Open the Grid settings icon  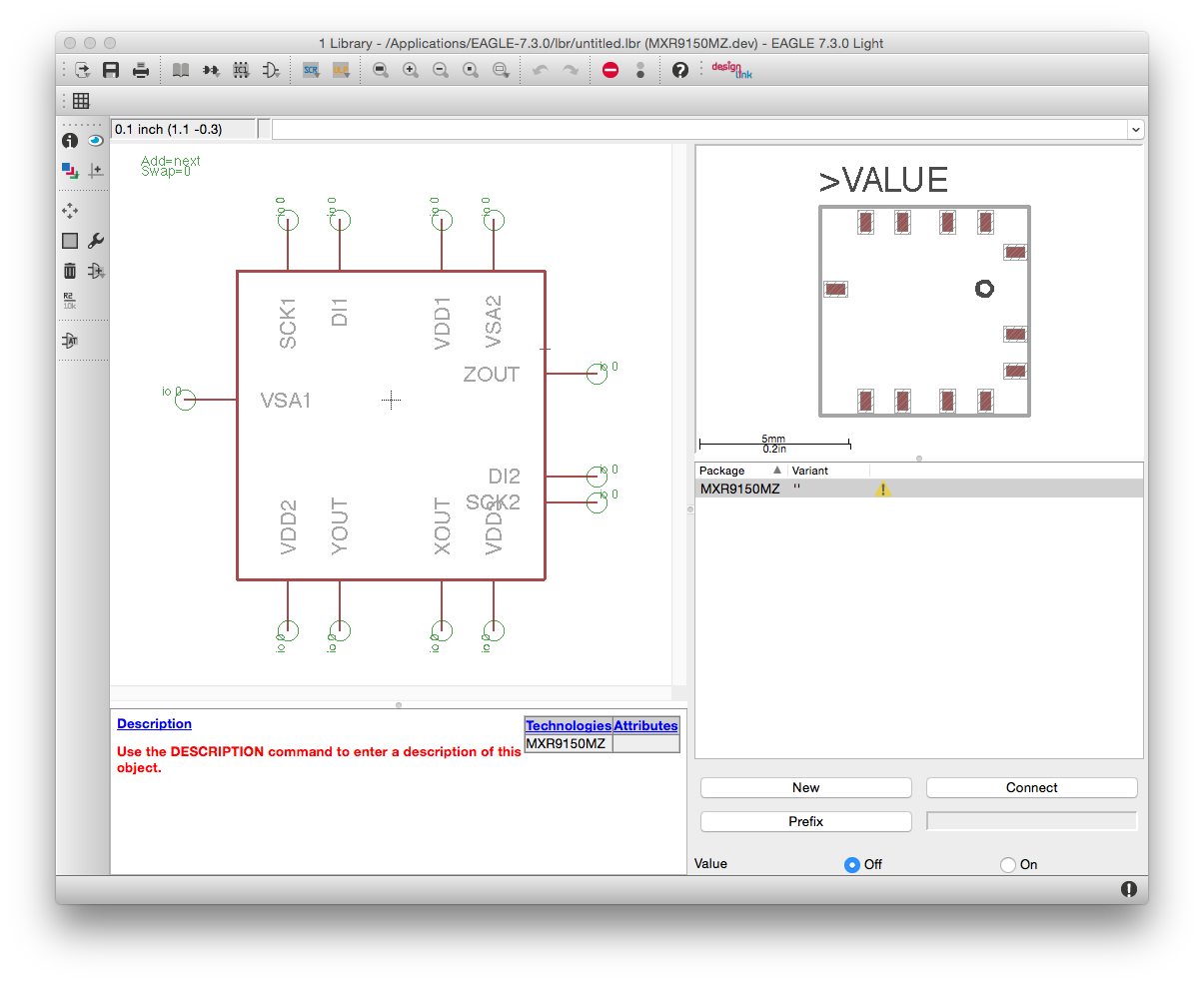(81, 101)
